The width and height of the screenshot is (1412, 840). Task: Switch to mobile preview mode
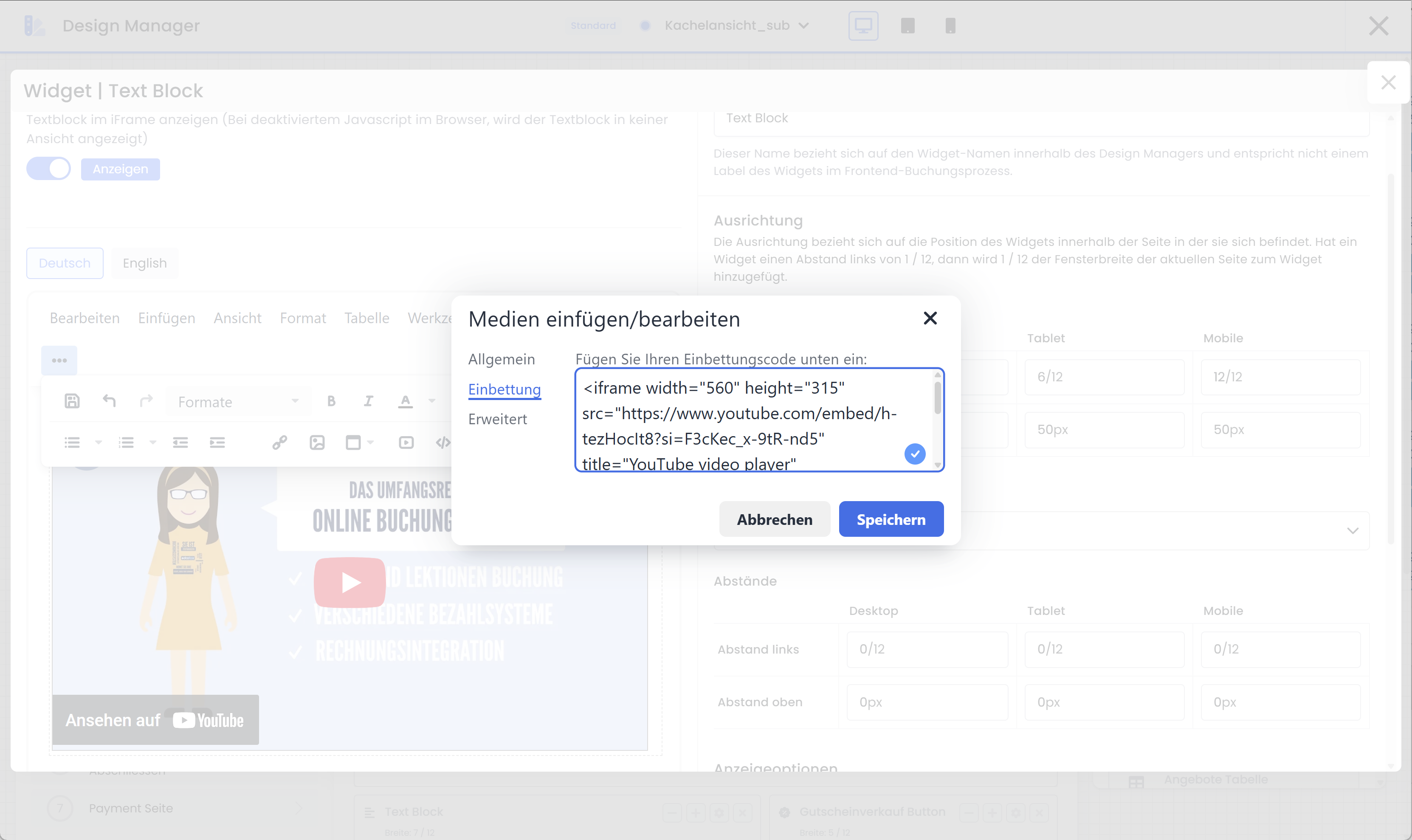[950, 26]
